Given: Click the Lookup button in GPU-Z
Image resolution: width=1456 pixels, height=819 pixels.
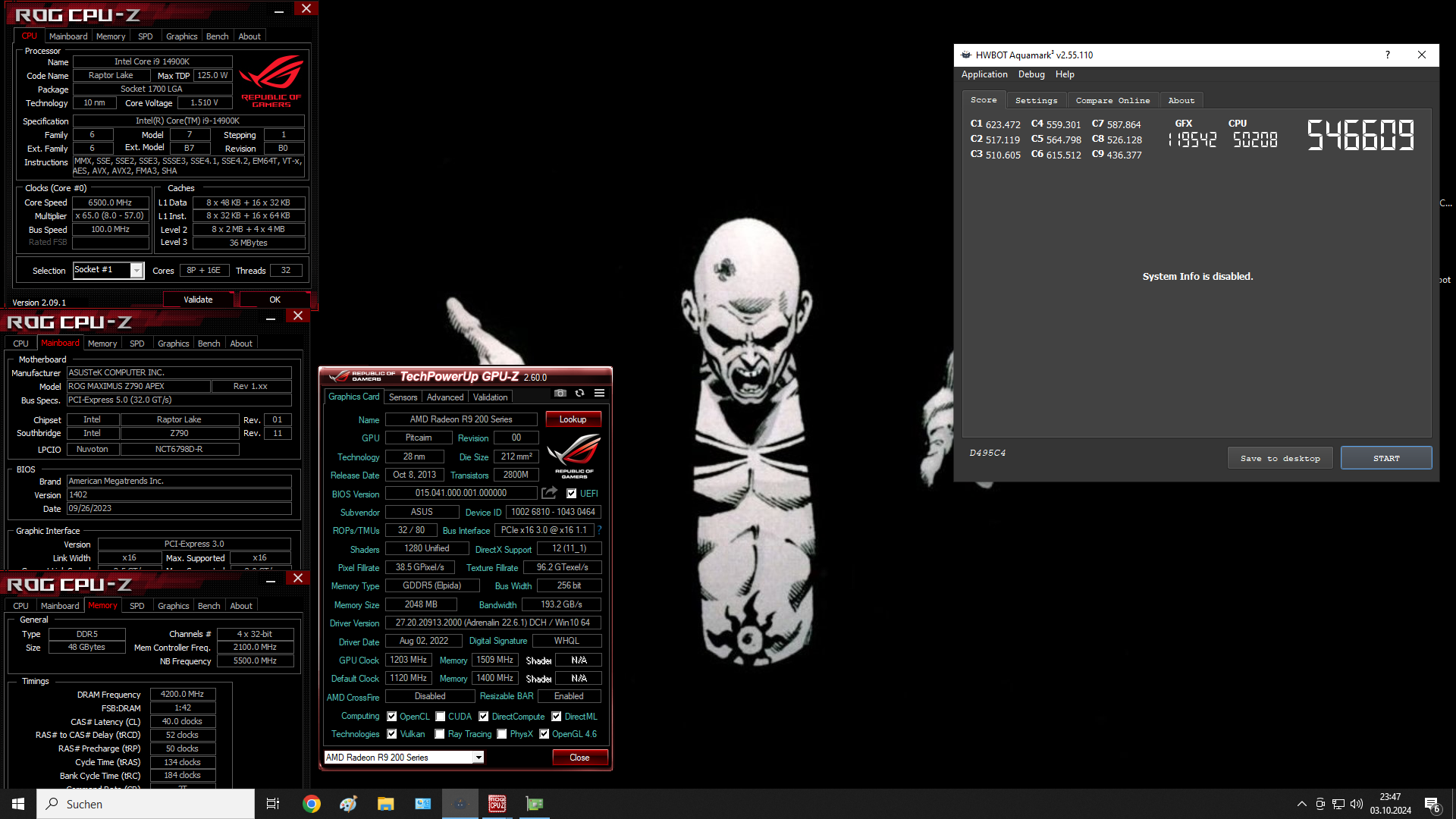Looking at the screenshot, I should coord(573,419).
